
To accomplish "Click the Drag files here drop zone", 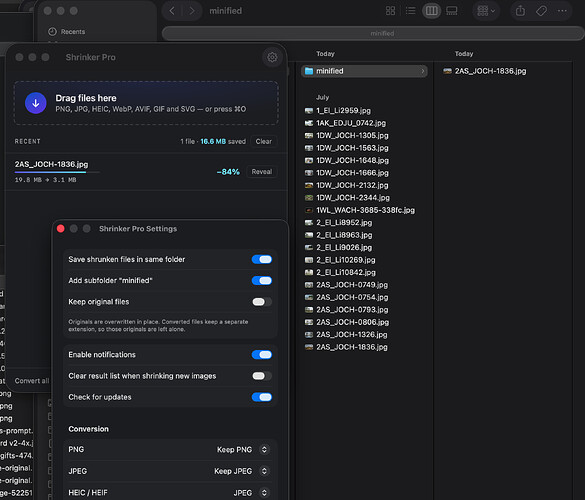I will point(146,103).
